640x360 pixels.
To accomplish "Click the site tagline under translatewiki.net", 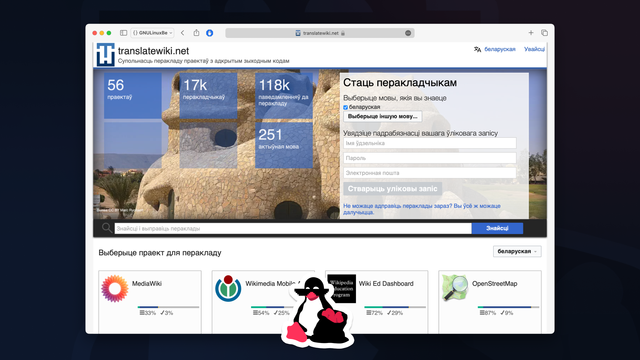I will click(203, 61).
